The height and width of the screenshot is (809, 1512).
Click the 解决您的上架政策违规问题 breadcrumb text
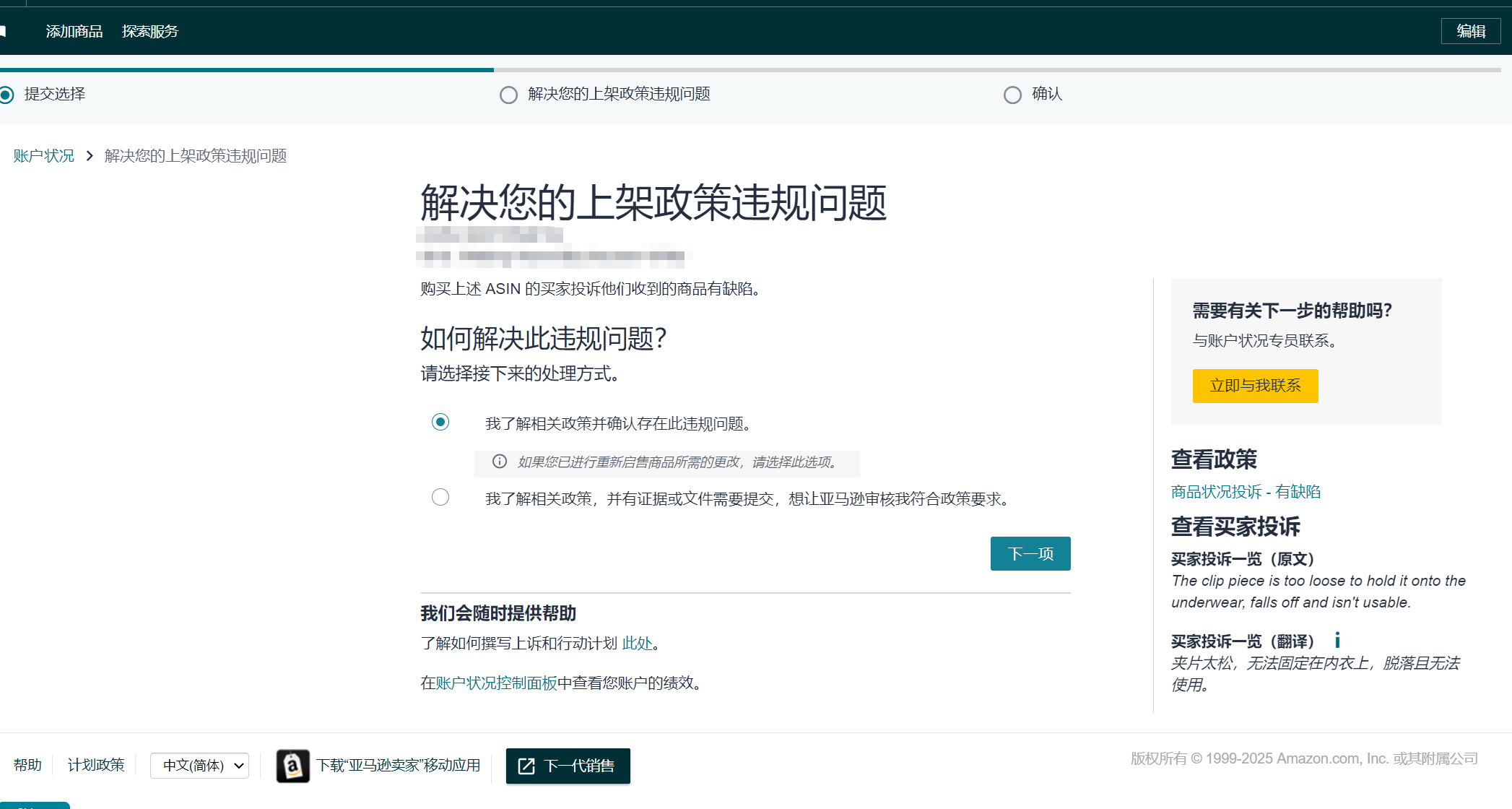pos(196,156)
